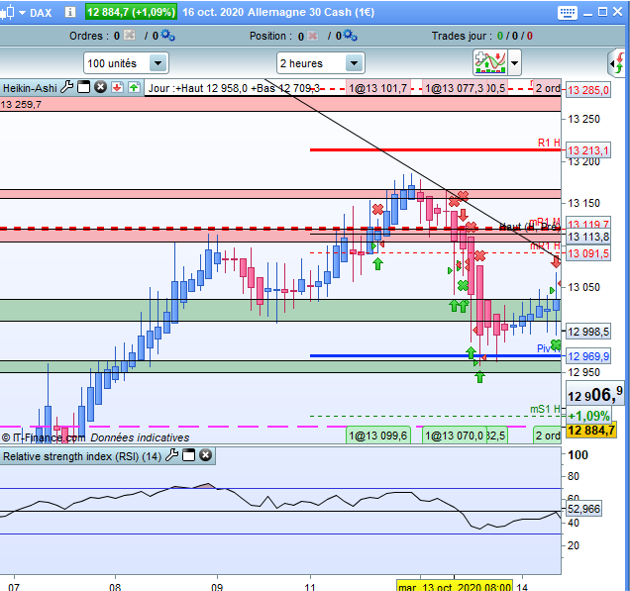
Task: Click the 16 oct. 2020 Allemagne 30 Cash title
Action: click(x=278, y=12)
